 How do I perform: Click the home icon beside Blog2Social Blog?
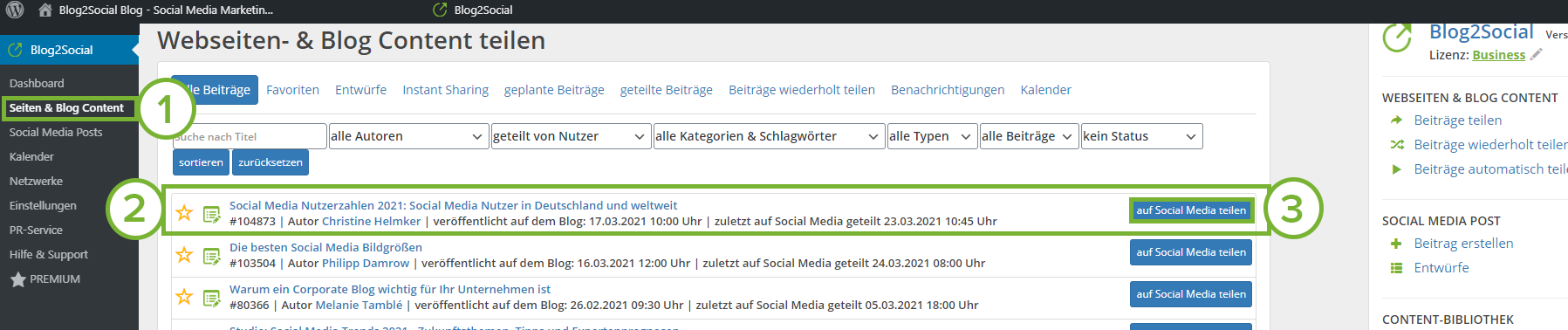45,10
